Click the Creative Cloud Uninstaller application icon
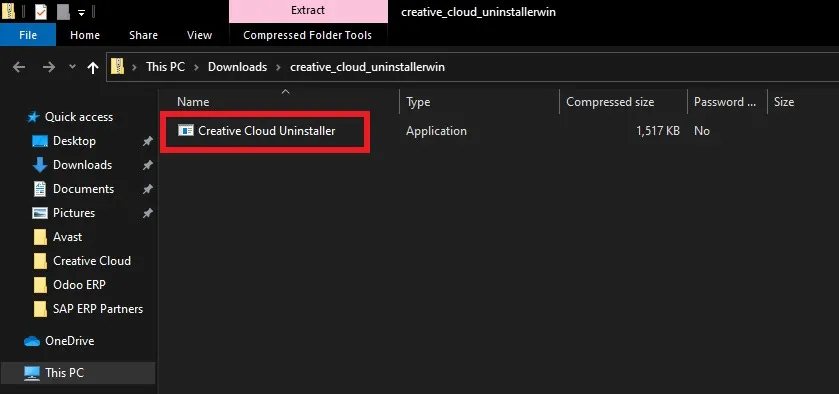 [x=186, y=131]
